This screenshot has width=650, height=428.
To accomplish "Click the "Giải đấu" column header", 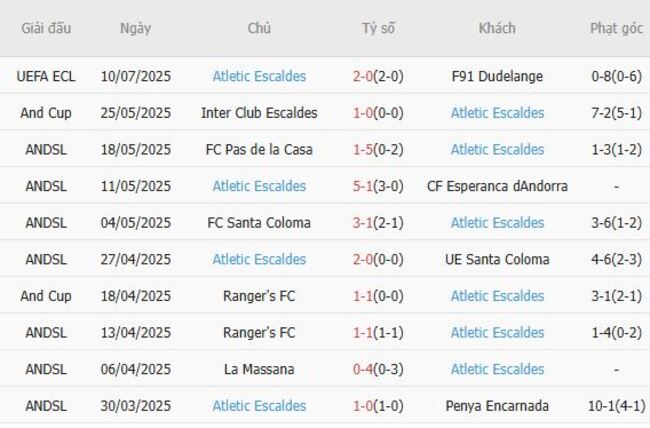I will [x=46, y=28].
